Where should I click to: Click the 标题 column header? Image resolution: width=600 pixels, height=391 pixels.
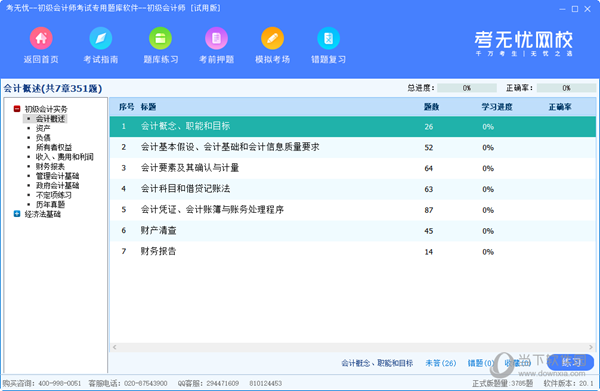[148, 107]
